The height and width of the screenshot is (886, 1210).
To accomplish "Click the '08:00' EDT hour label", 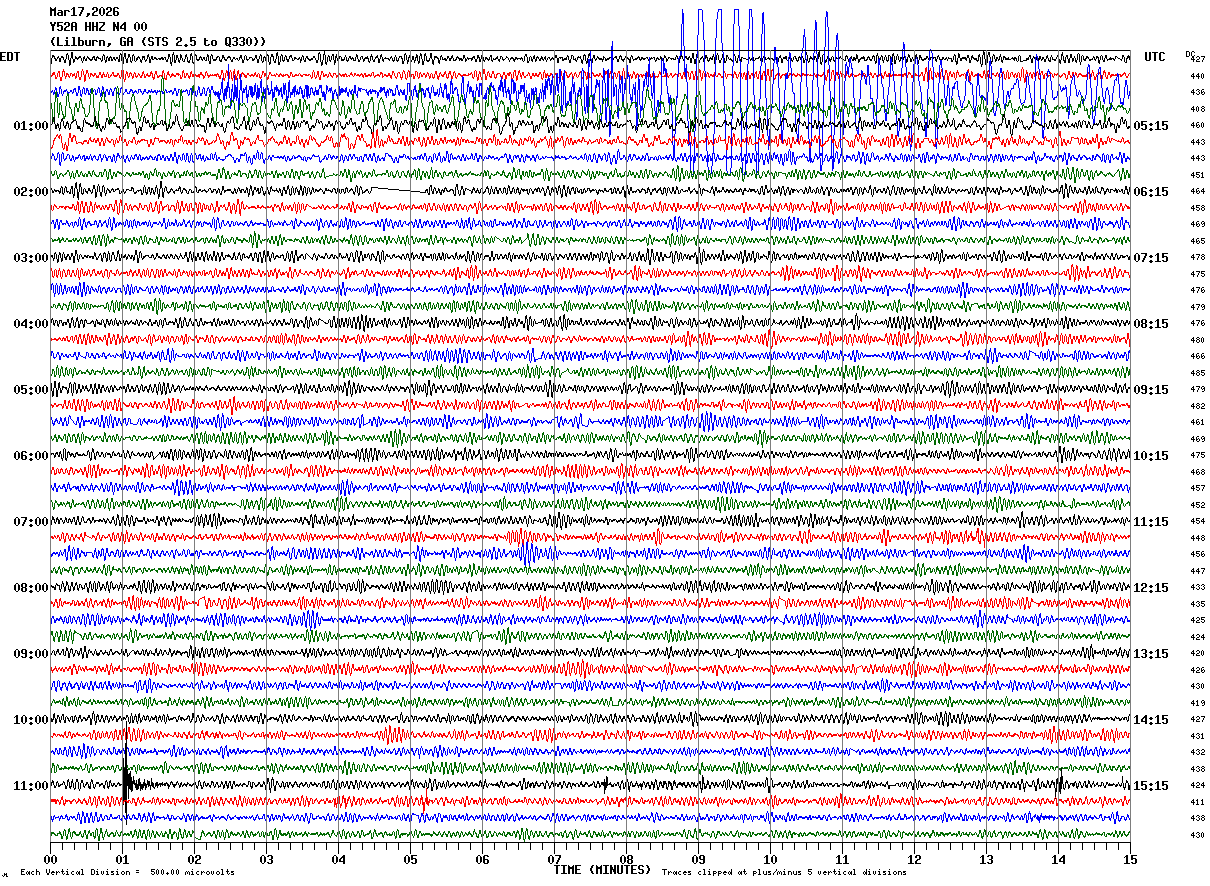I will click(30, 588).
